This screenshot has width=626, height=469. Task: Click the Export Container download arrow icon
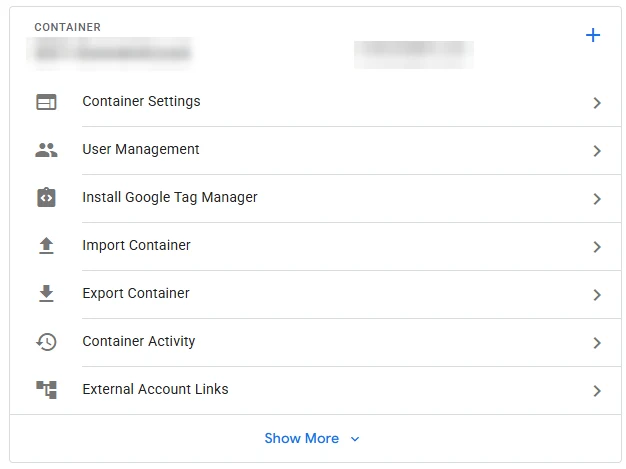pos(46,293)
